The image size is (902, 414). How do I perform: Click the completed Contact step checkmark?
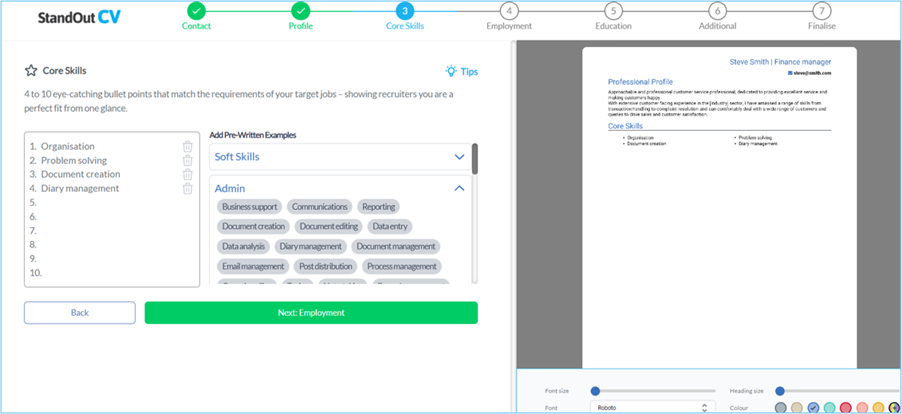click(x=197, y=11)
